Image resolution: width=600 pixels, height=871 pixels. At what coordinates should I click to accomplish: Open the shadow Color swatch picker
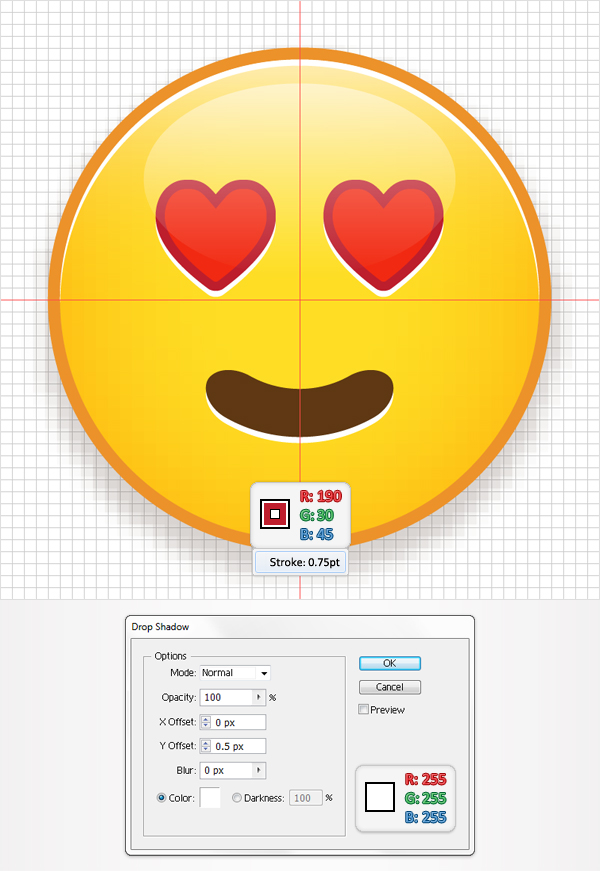(210, 798)
